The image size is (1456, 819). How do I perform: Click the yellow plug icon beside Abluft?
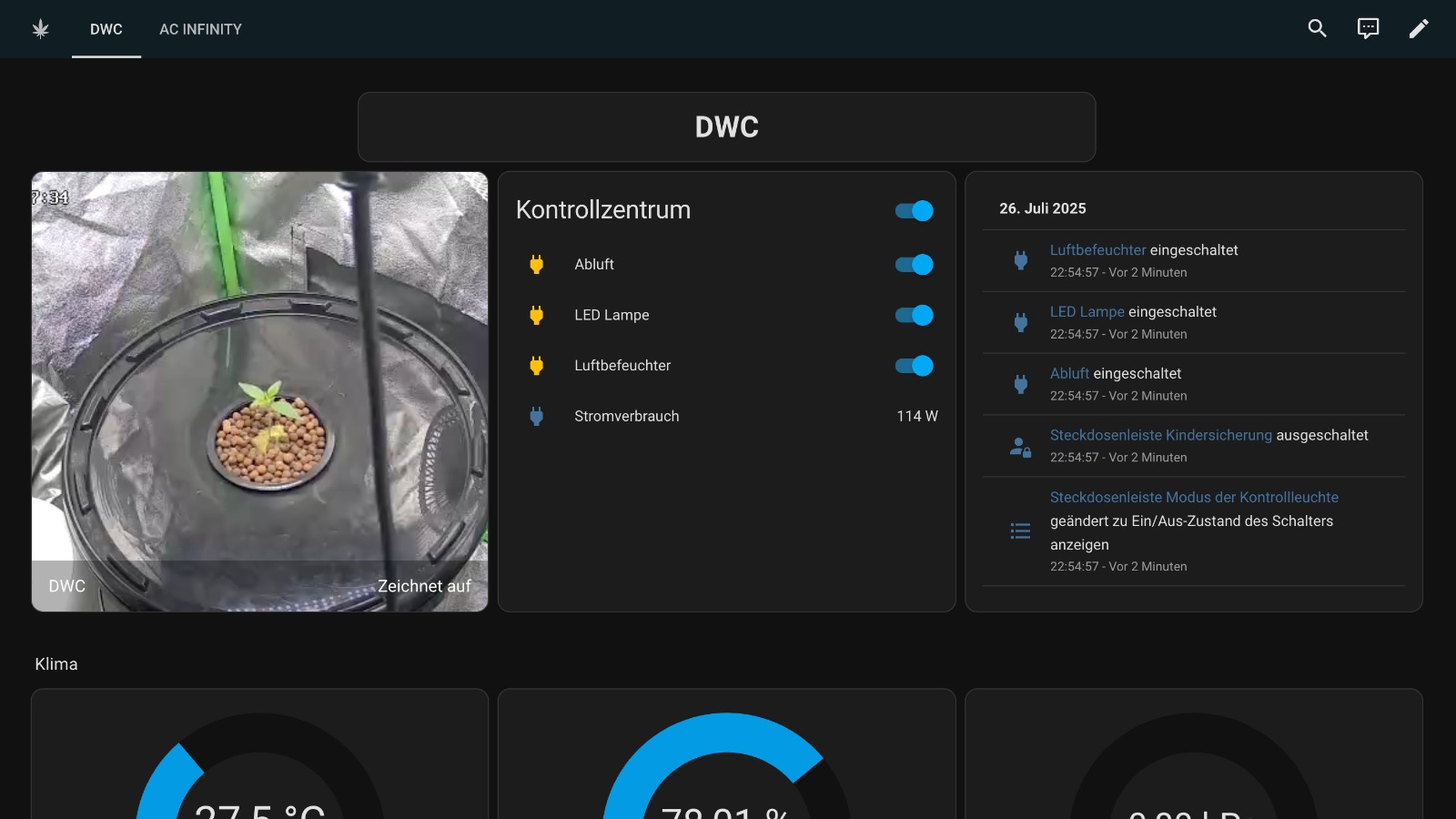536,265
